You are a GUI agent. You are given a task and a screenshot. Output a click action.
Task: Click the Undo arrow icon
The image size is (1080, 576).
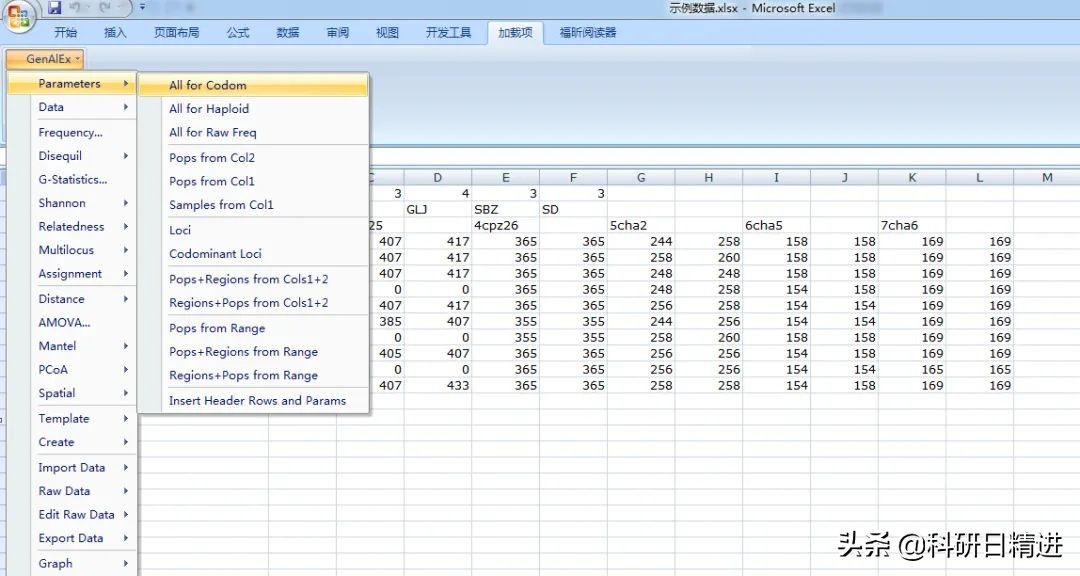75,8
